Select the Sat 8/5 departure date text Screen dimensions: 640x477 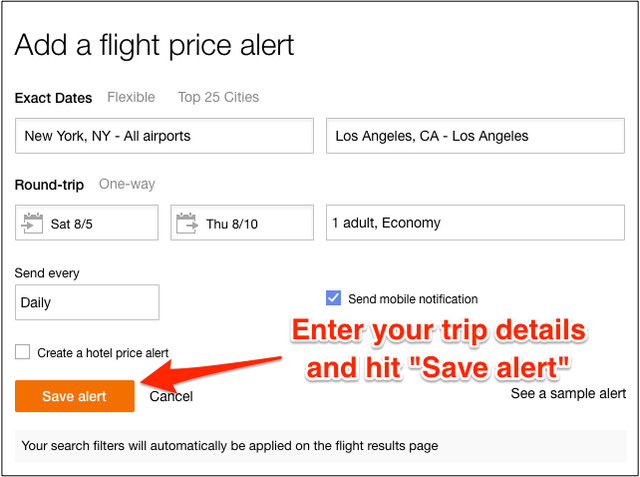[x=70, y=224]
